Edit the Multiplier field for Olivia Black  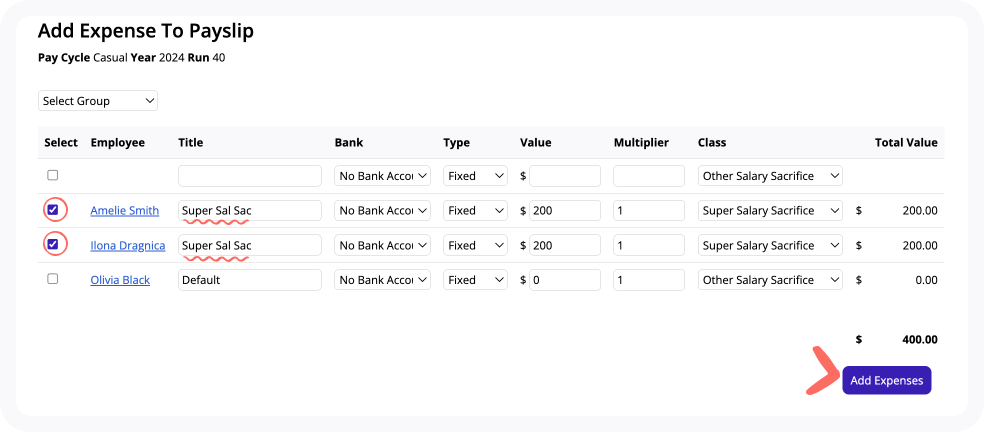tap(649, 280)
